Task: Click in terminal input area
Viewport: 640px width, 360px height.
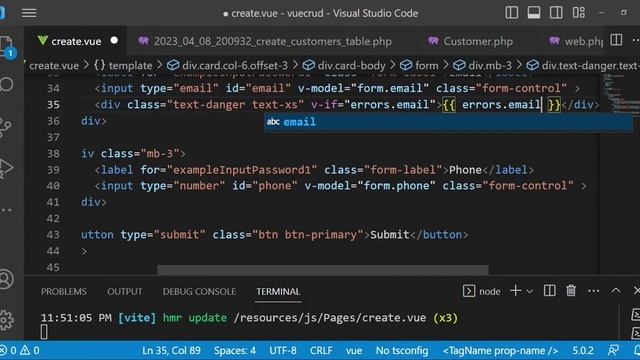Action: [x=44, y=333]
